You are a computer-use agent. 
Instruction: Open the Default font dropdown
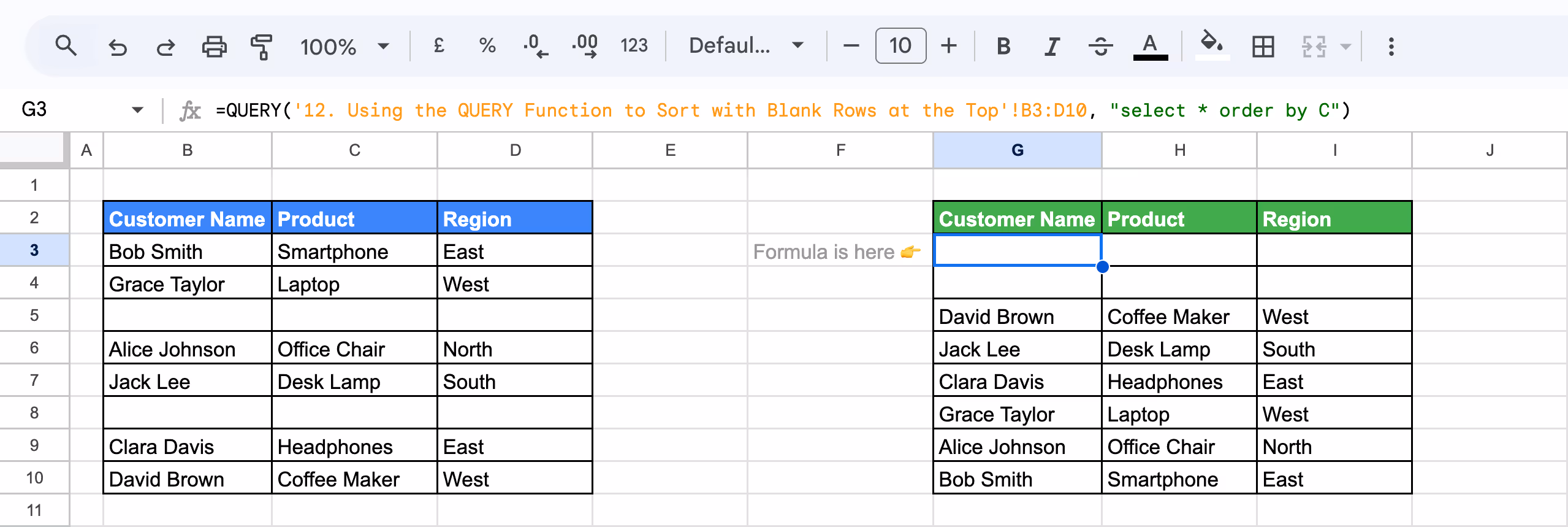tap(746, 45)
